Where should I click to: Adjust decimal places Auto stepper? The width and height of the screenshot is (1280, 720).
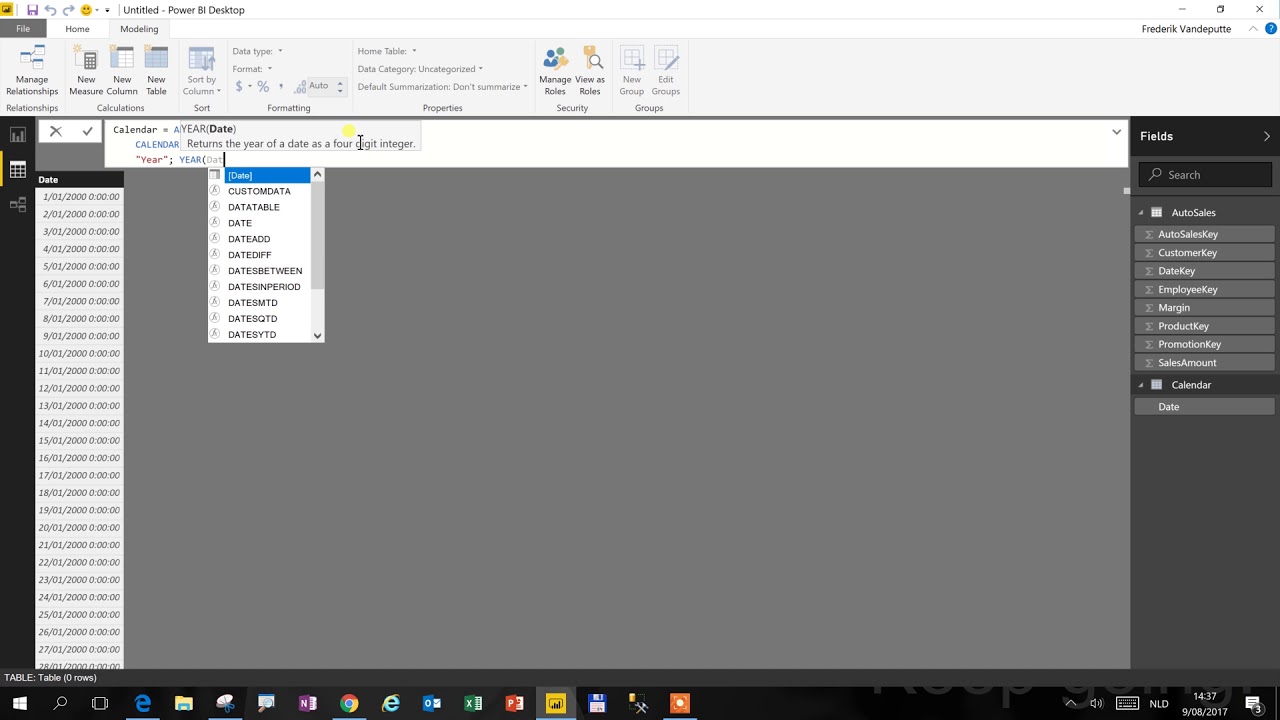point(340,87)
